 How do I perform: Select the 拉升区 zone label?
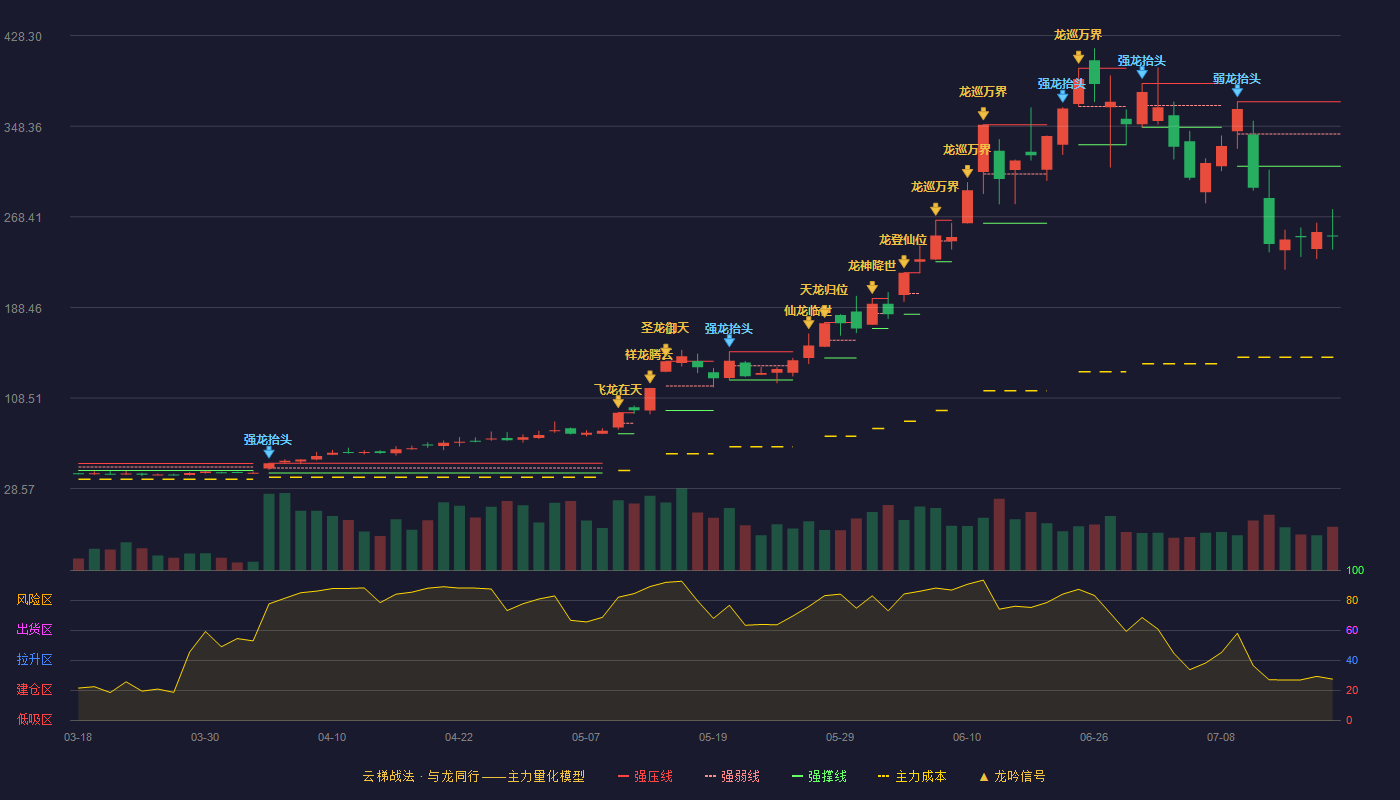coord(34,660)
